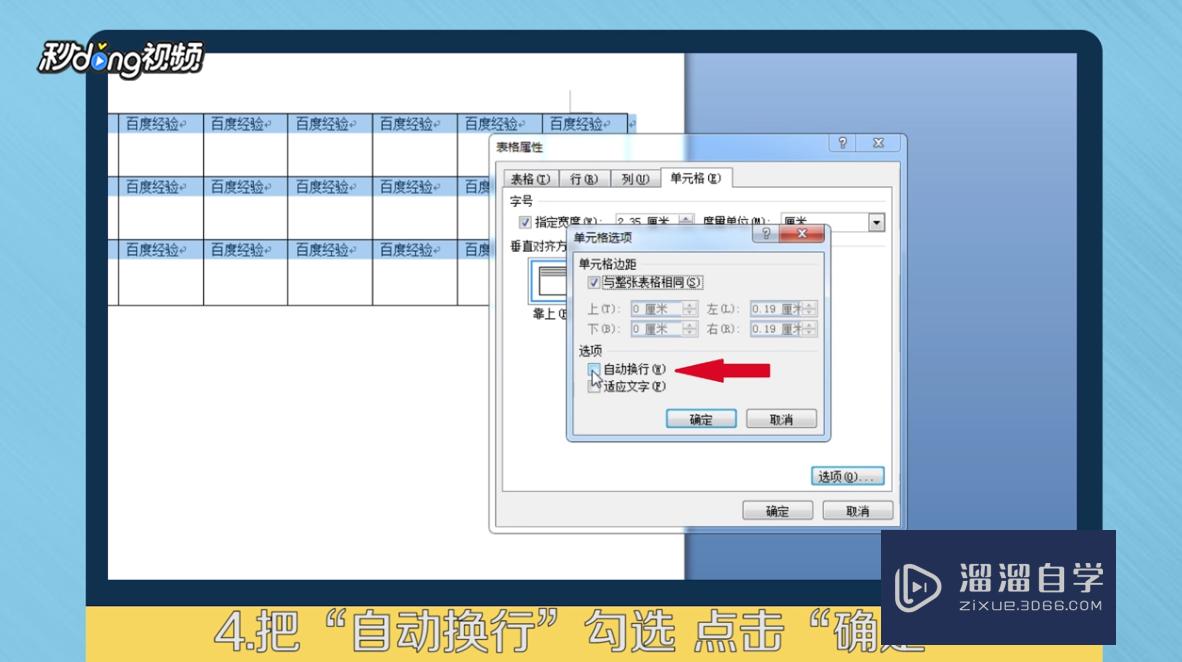The image size is (1182, 662).
Task: Check the 自动换行 checkbox
Action: click(594, 369)
